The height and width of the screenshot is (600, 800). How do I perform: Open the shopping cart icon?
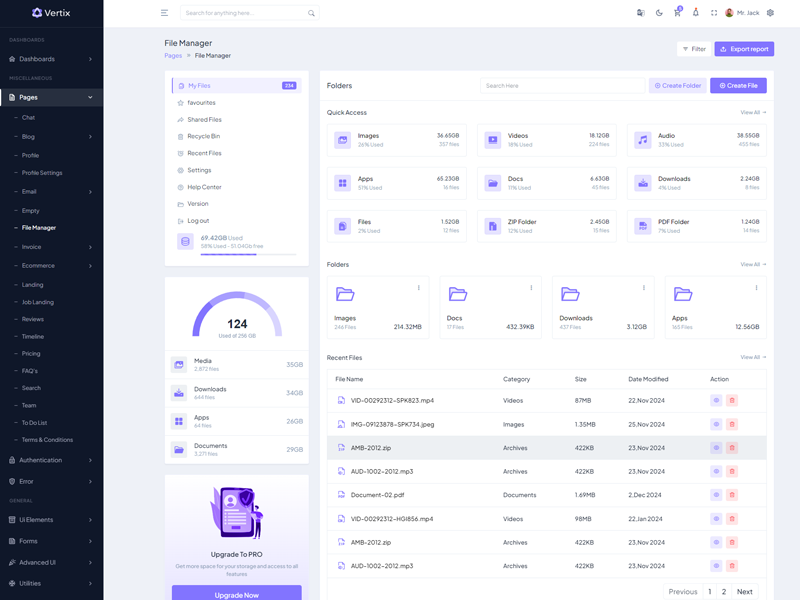click(677, 13)
